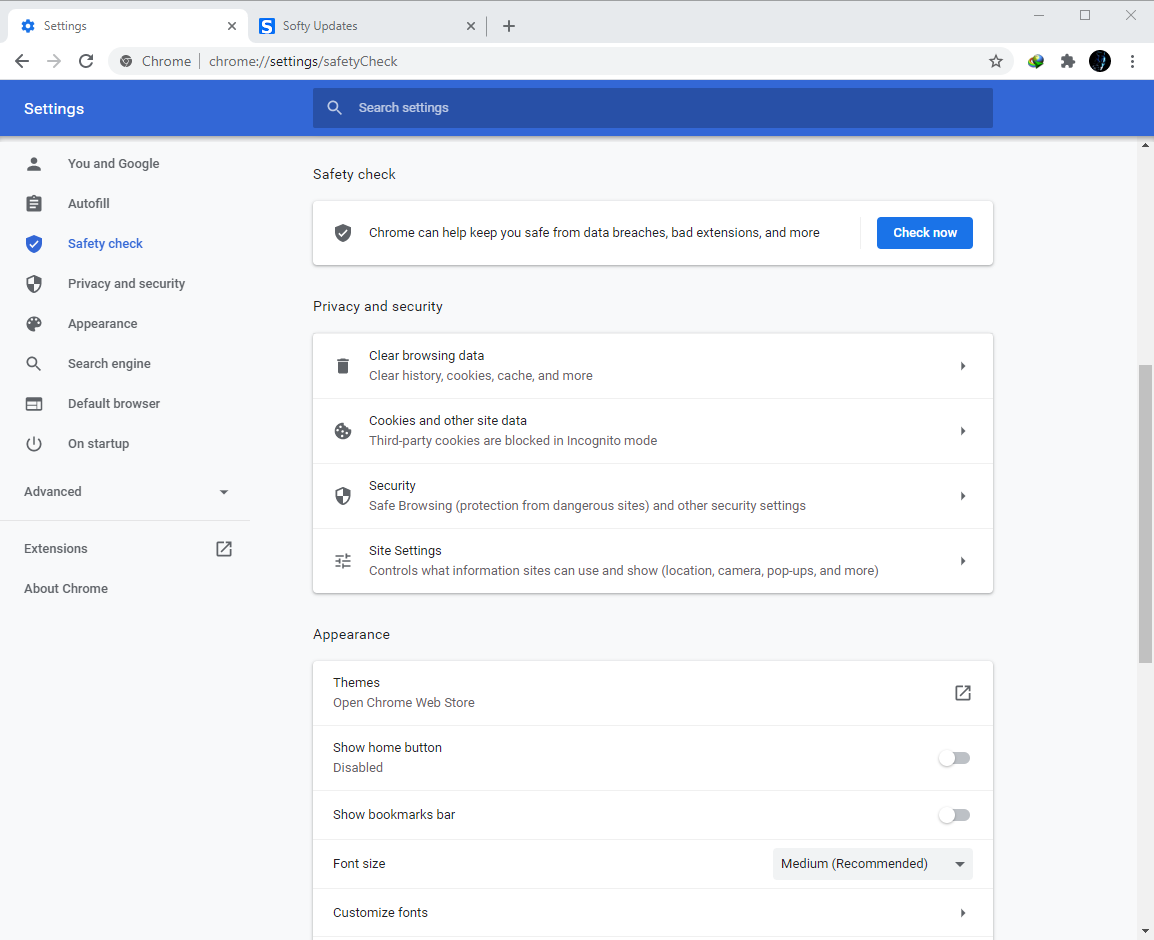This screenshot has height=940, width=1154.
Task: Open the Extensions puzzle icon
Action: point(1068,61)
